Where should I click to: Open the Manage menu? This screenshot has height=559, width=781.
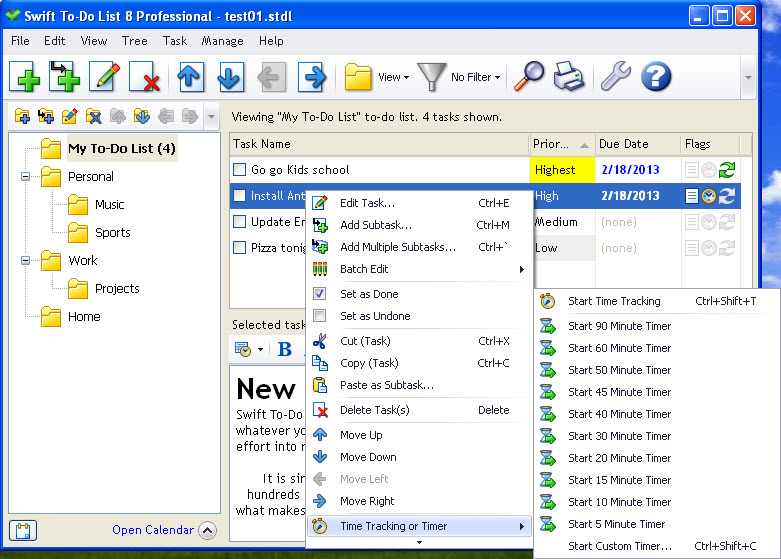point(222,41)
